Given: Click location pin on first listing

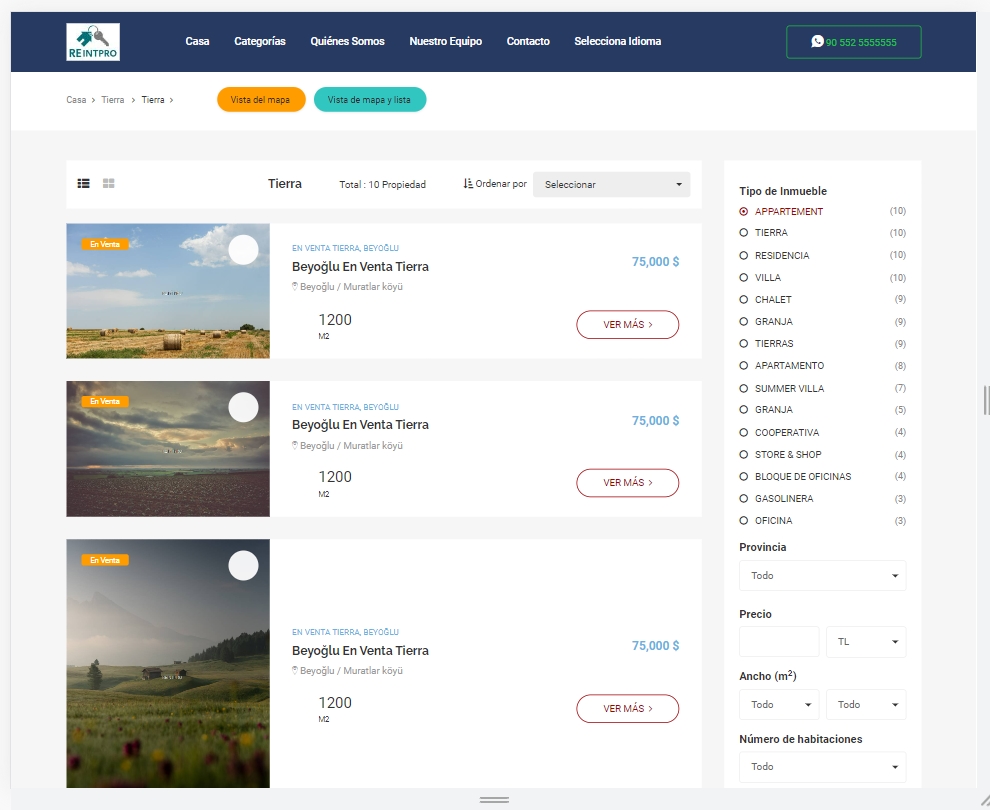Looking at the screenshot, I should coord(294,286).
